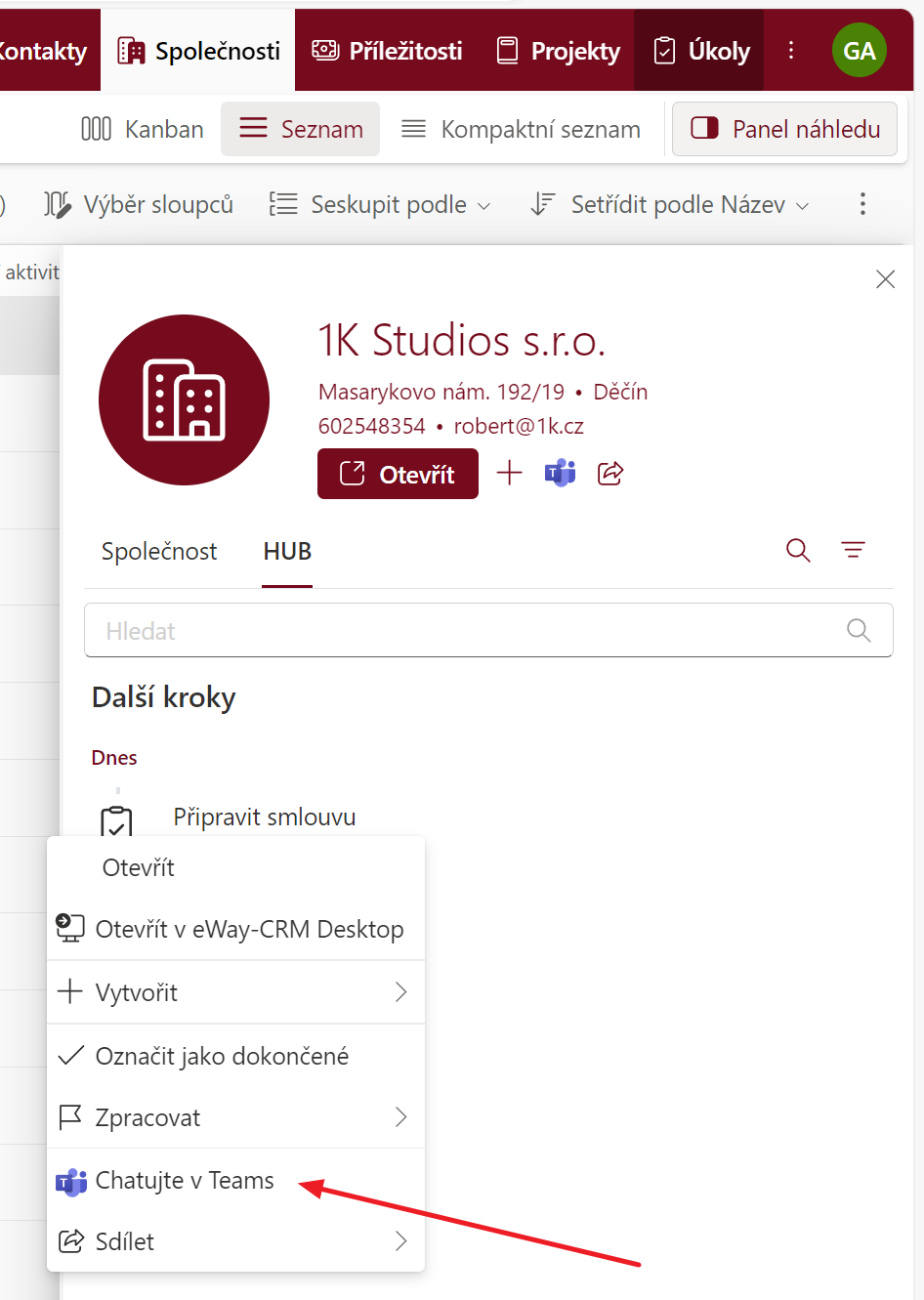924x1300 pixels.
Task: Open the GA user avatar menu
Action: 860,51
